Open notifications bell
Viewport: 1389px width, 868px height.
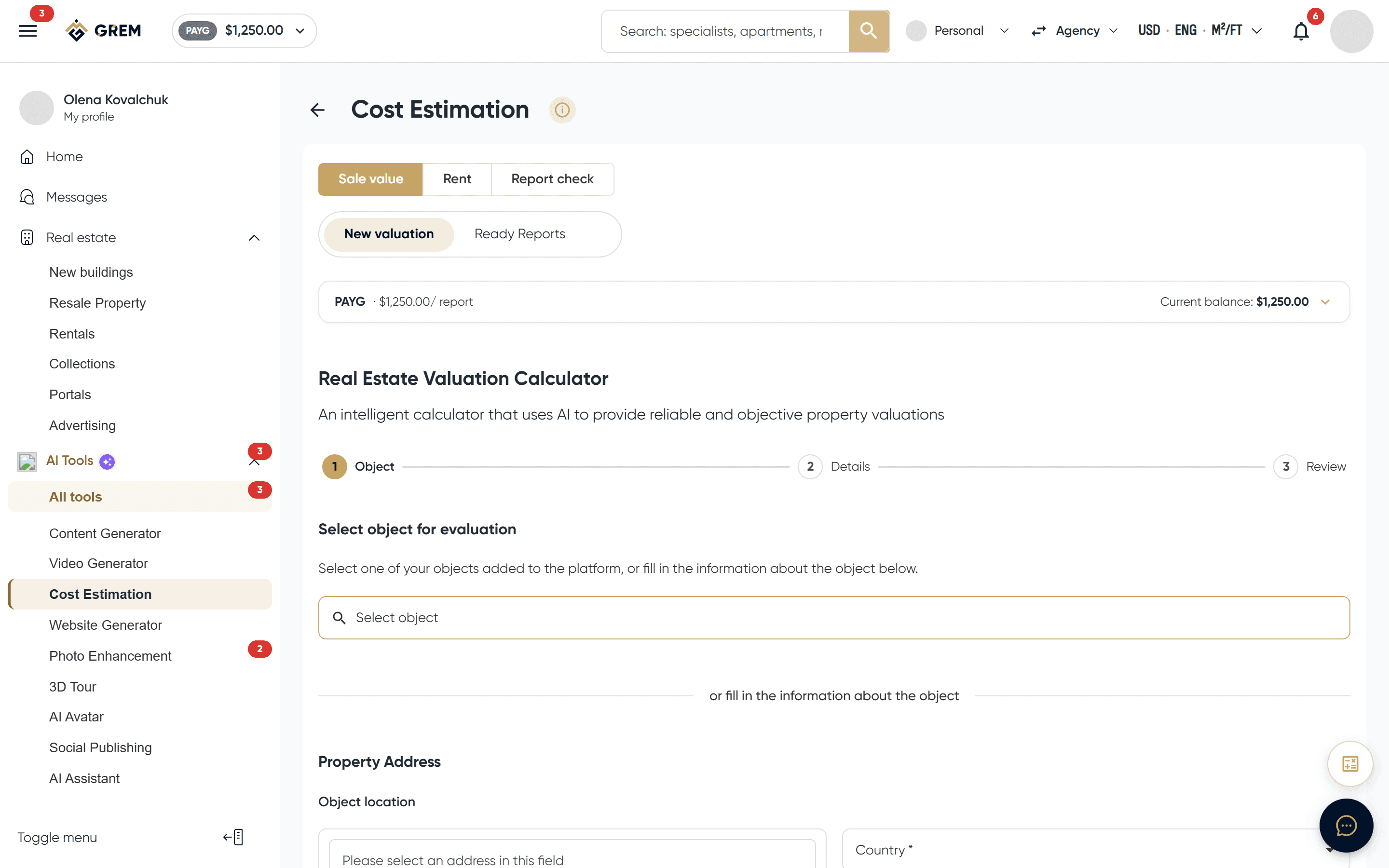point(1301,31)
